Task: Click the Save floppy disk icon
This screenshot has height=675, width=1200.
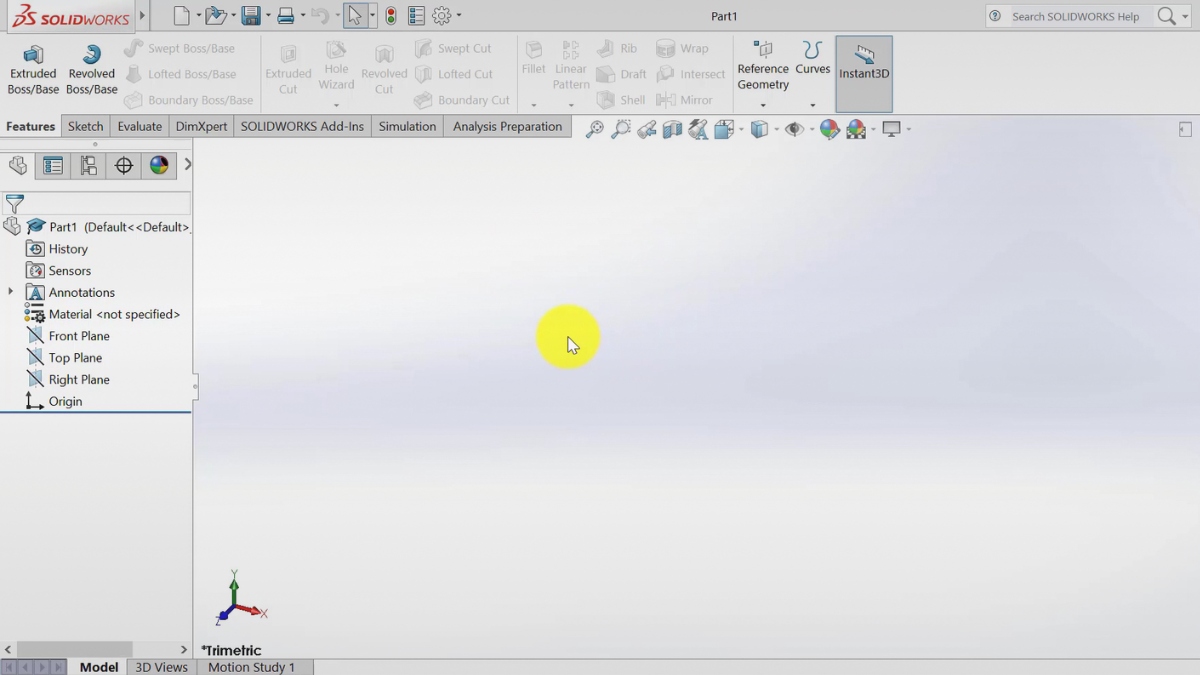Action: [x=251, y=15]
